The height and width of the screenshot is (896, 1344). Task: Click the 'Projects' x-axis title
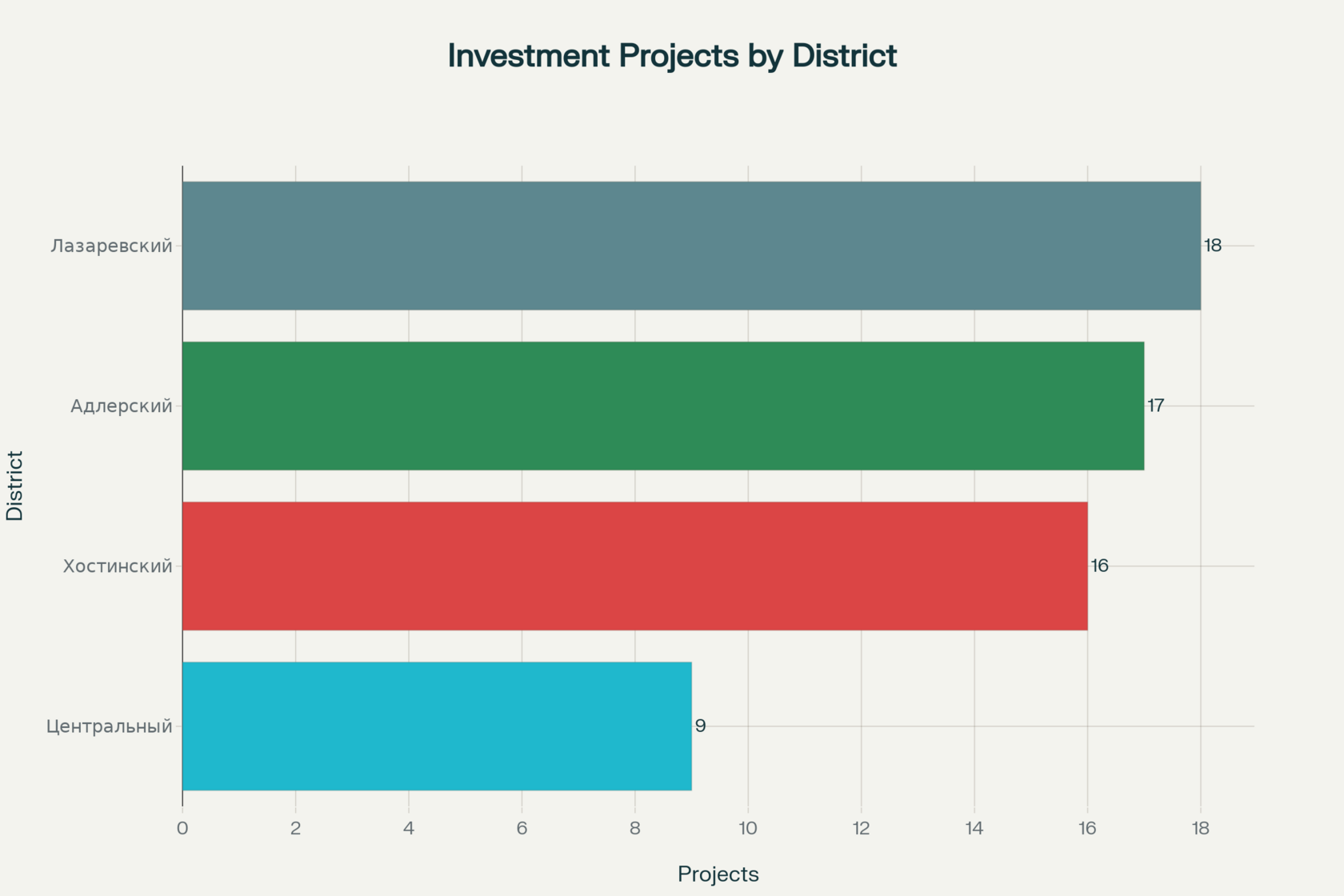coord(718,874)
